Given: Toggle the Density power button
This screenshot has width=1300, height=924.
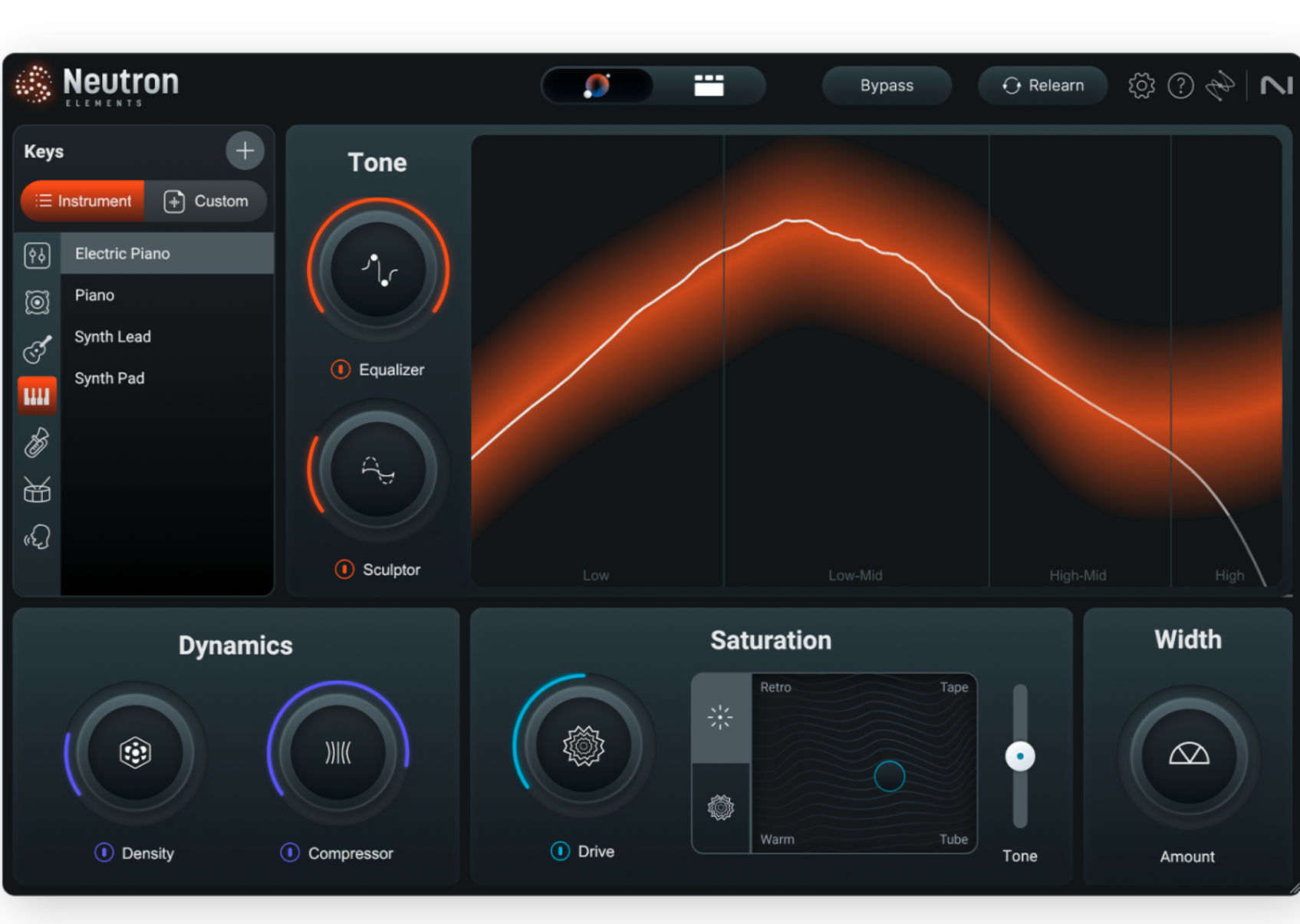Looking at the screenshot, I should point(104,853).
